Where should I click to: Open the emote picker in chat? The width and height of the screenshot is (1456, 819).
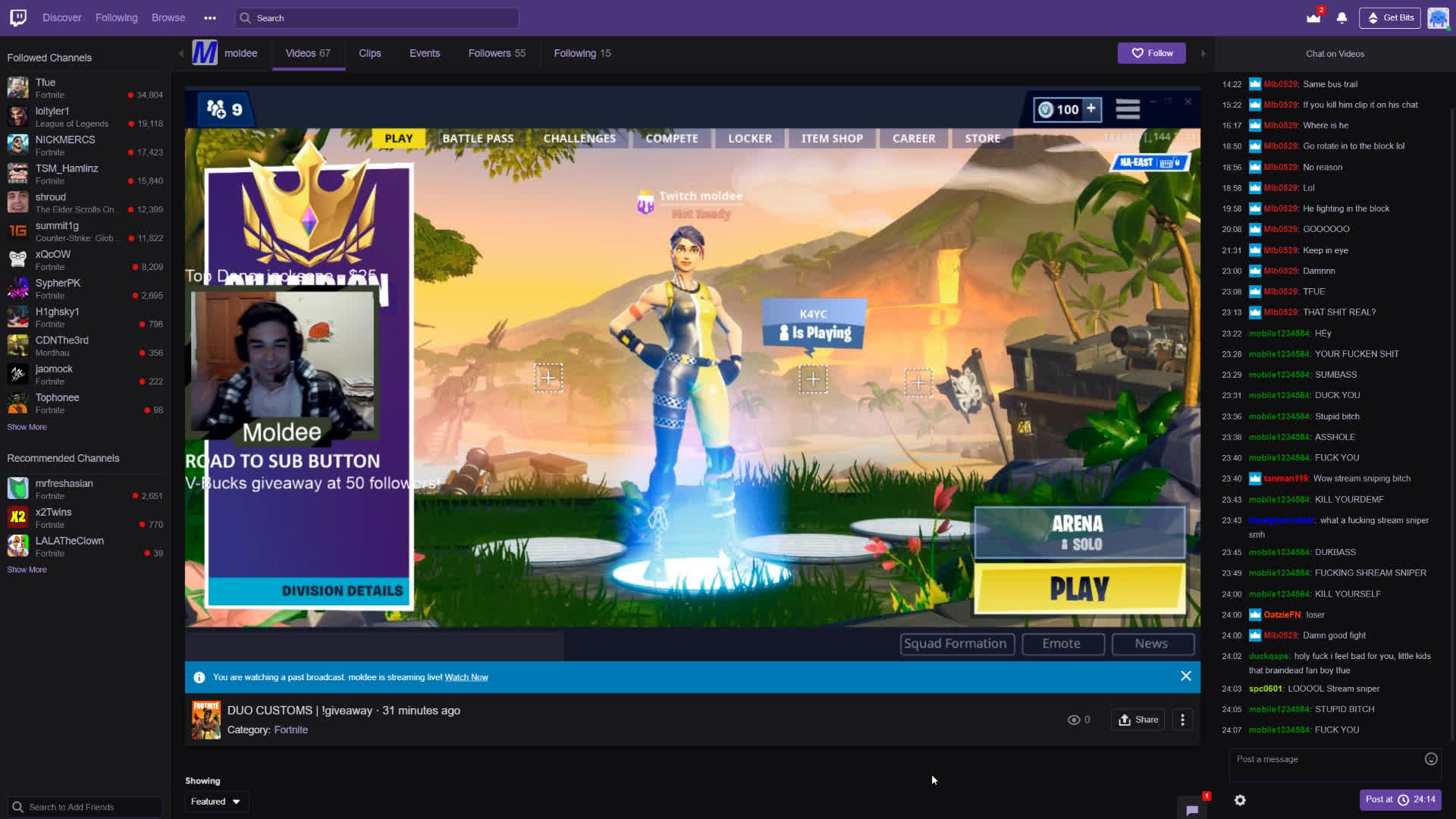click(x=1429, y=758)
